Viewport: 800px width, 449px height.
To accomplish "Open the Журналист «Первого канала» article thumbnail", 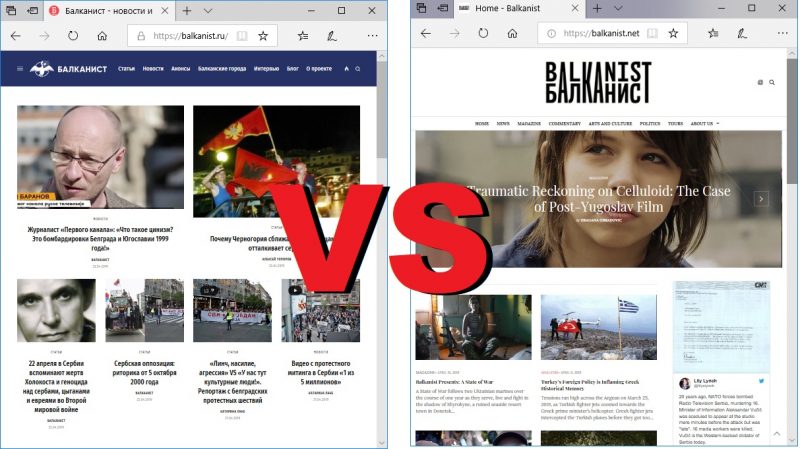I will [101, 157].
